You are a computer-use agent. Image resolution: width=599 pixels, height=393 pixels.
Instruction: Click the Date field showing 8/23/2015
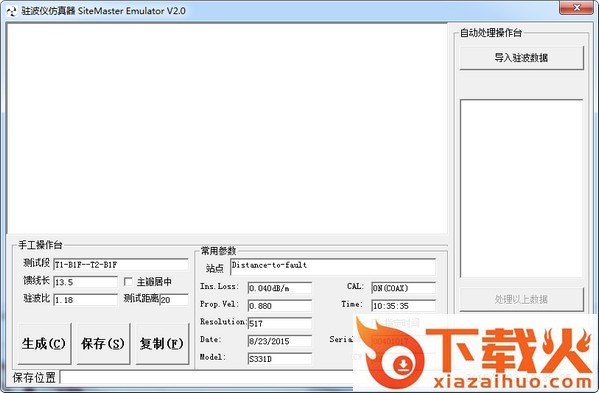point(280,341)
